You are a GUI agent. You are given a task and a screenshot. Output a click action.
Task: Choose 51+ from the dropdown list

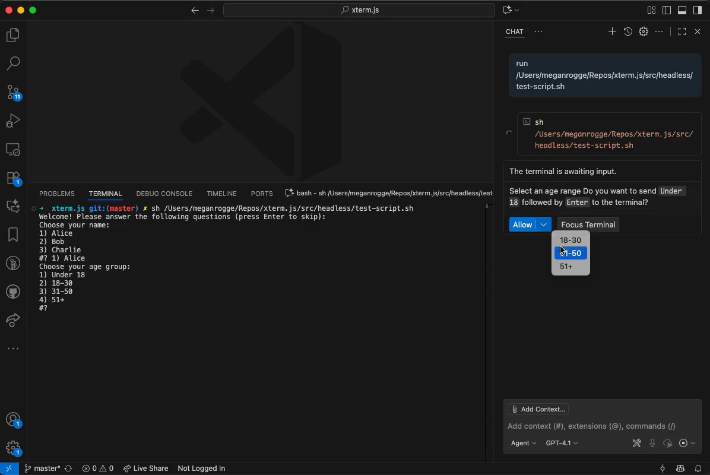[x=571, y=266]
